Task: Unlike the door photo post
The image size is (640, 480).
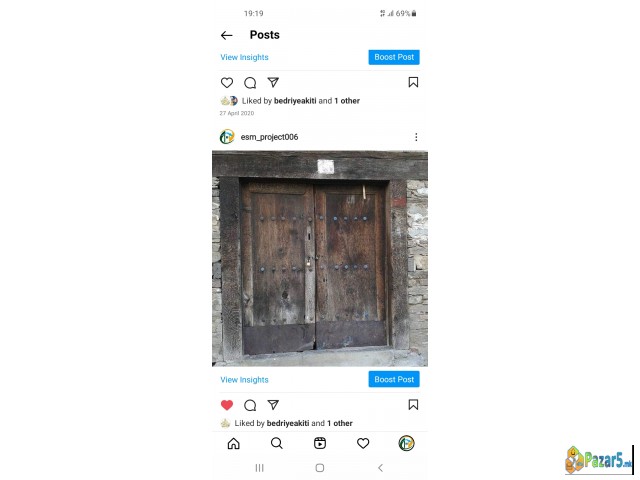Action: 227,405
